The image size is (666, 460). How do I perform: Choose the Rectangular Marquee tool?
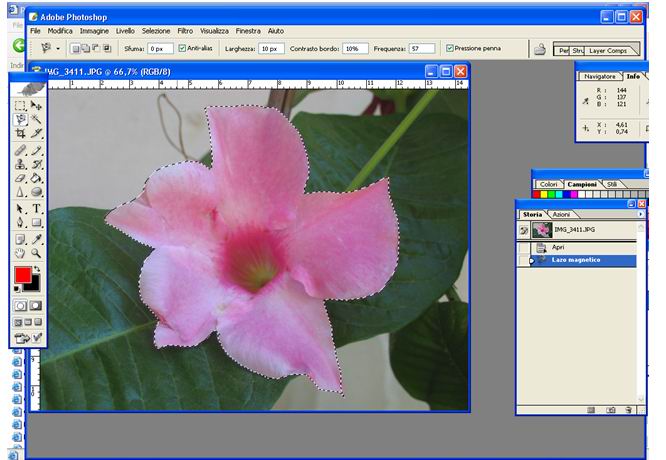20,104
